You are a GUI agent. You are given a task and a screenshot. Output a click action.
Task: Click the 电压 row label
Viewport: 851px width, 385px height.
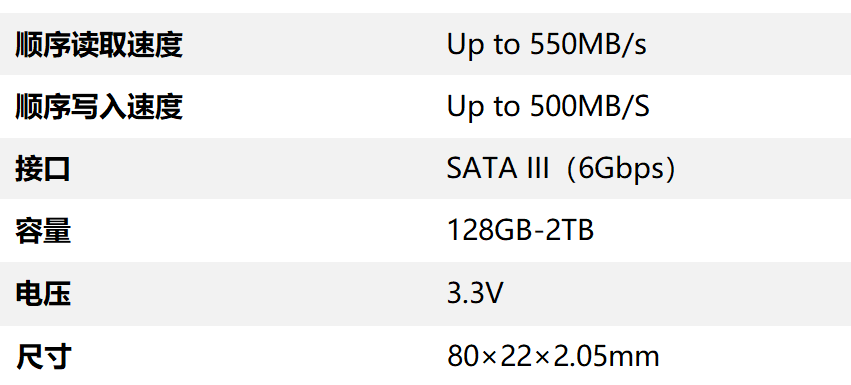(43, 294)
